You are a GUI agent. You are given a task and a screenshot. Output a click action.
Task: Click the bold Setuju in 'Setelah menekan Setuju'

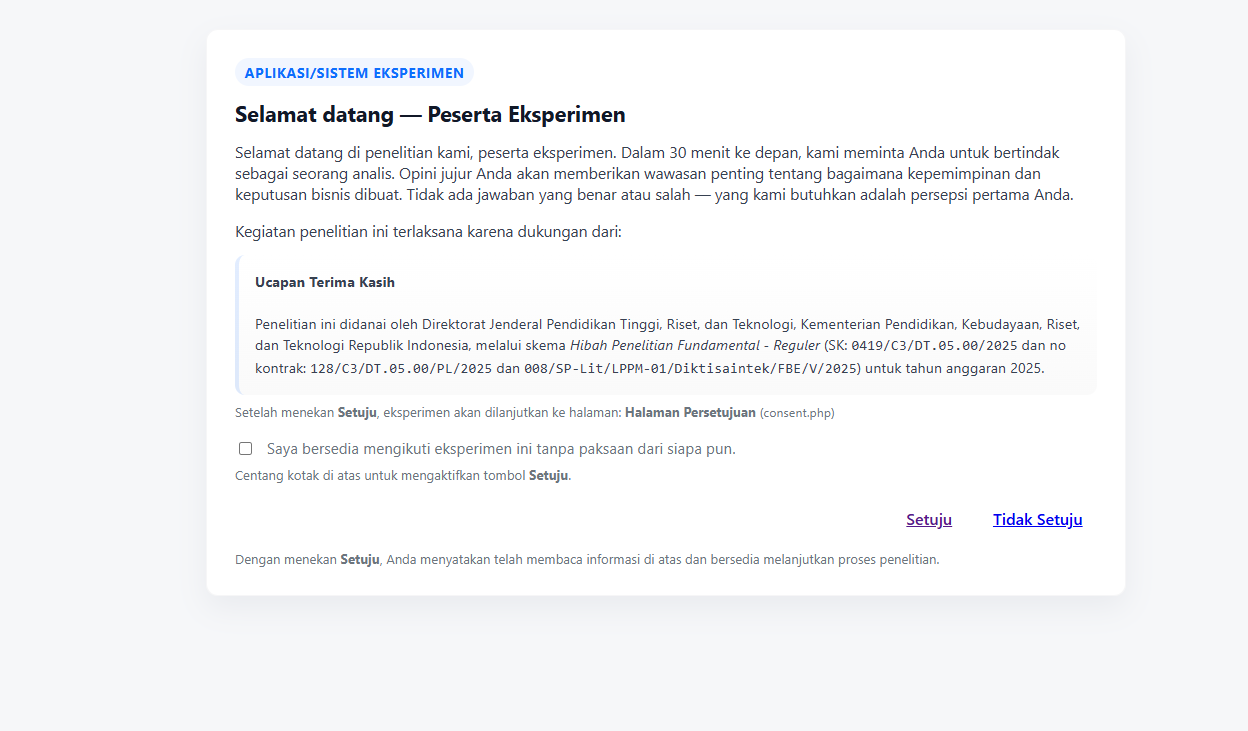[357, 412]
